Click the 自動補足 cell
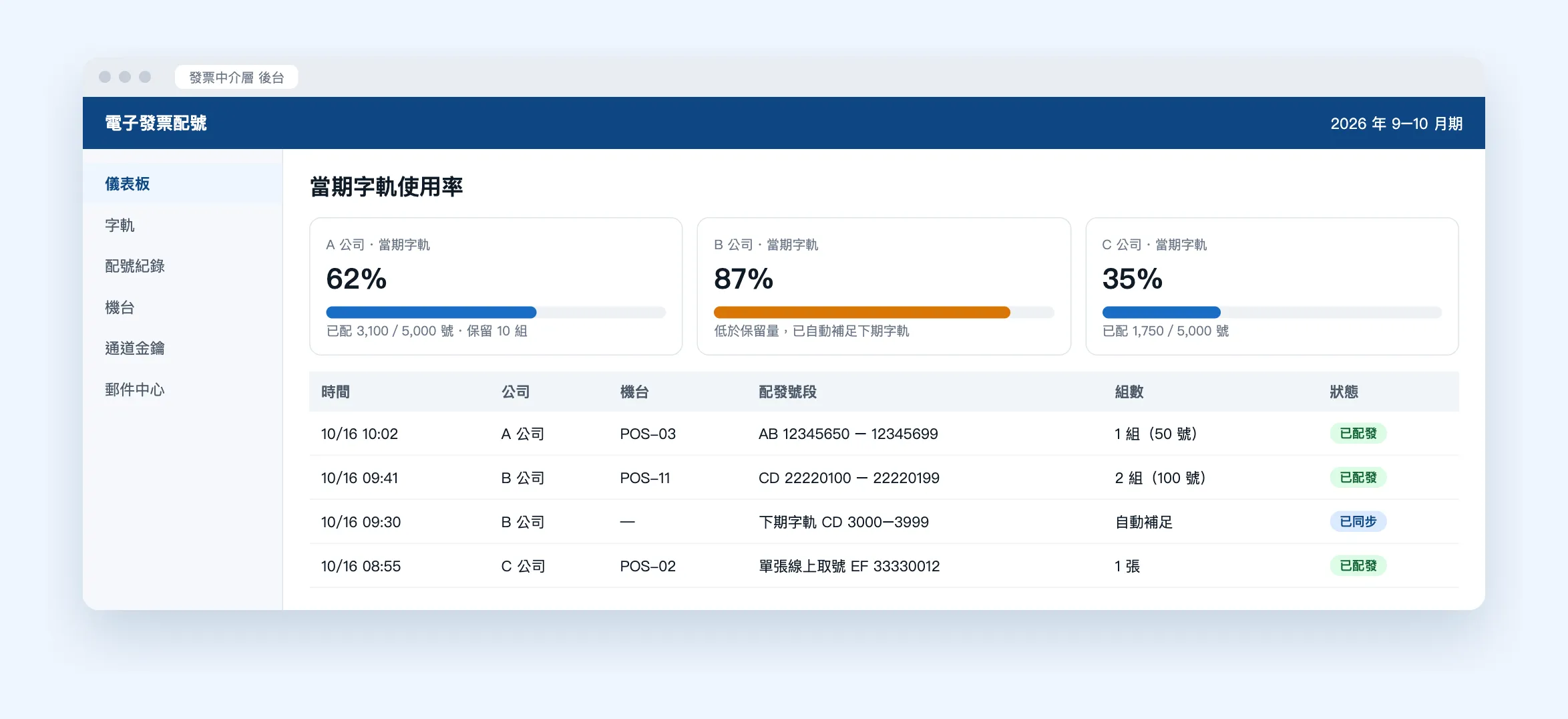 point(1144,522)
